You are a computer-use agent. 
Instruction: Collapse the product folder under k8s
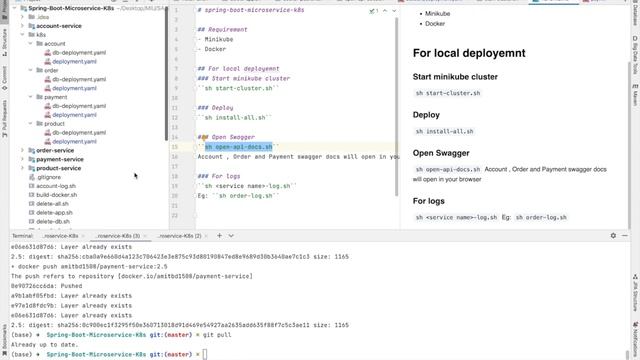pos(31,124)
